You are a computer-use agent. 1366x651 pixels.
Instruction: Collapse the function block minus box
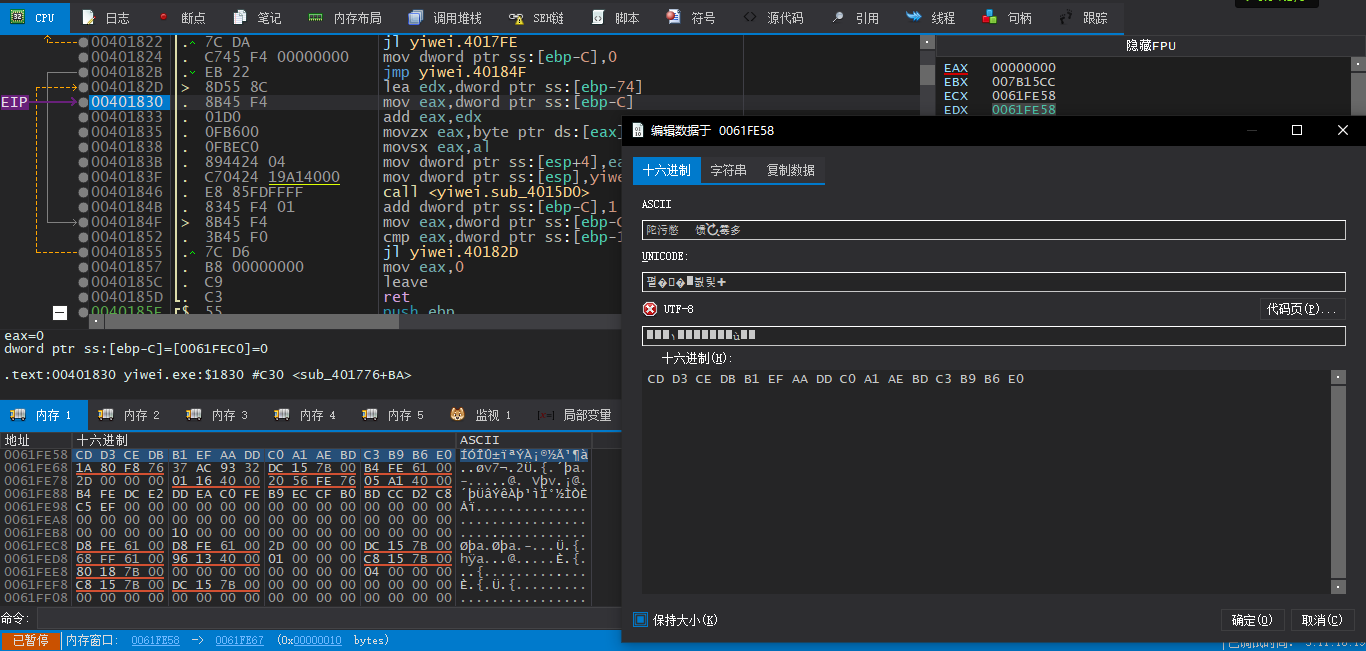(x=60, y=313)
